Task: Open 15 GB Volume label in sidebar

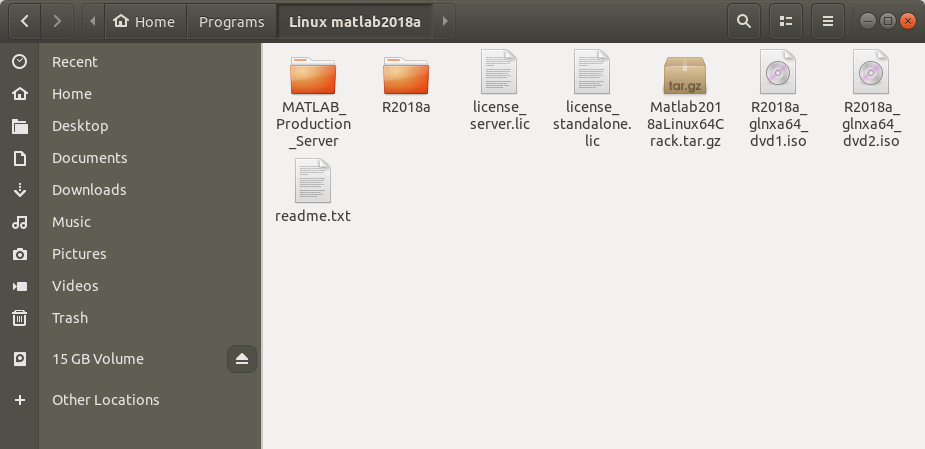Action: [98, 359]
